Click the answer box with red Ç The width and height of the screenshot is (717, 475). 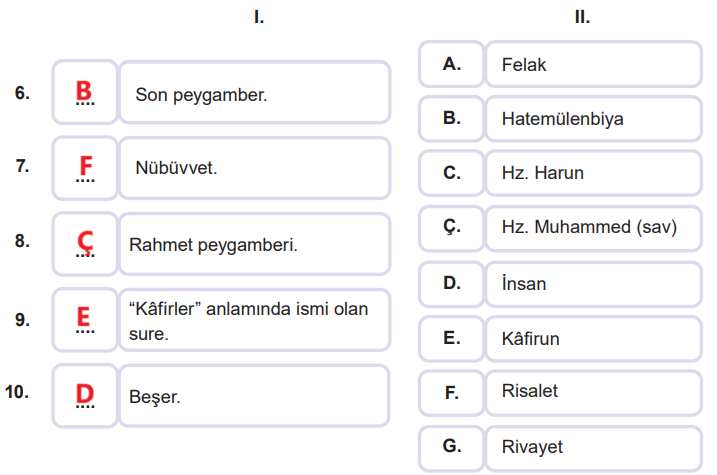pos(84,243)
